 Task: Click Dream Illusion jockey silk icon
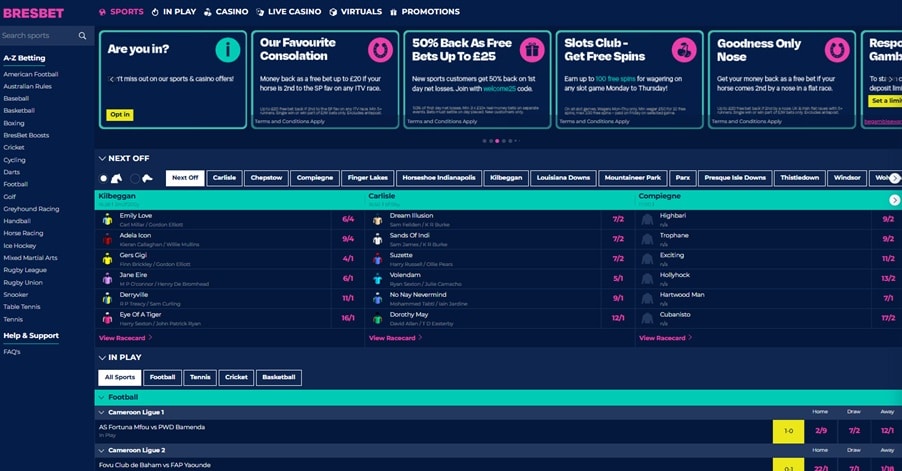coord(377,220)
